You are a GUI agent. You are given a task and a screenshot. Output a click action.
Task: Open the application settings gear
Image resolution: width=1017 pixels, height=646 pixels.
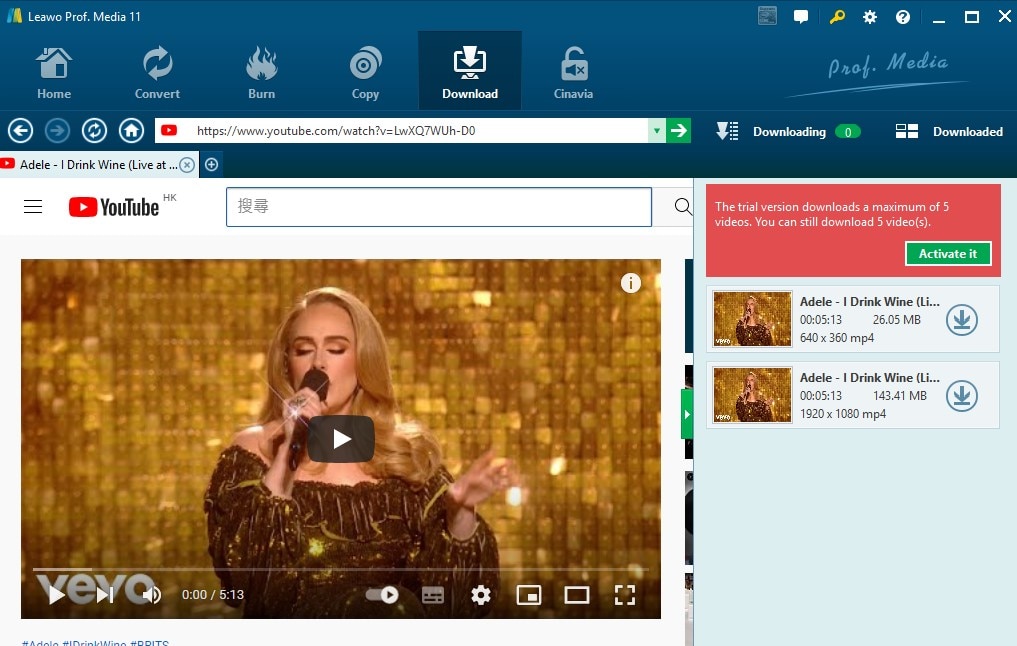(x=870, y=17)
